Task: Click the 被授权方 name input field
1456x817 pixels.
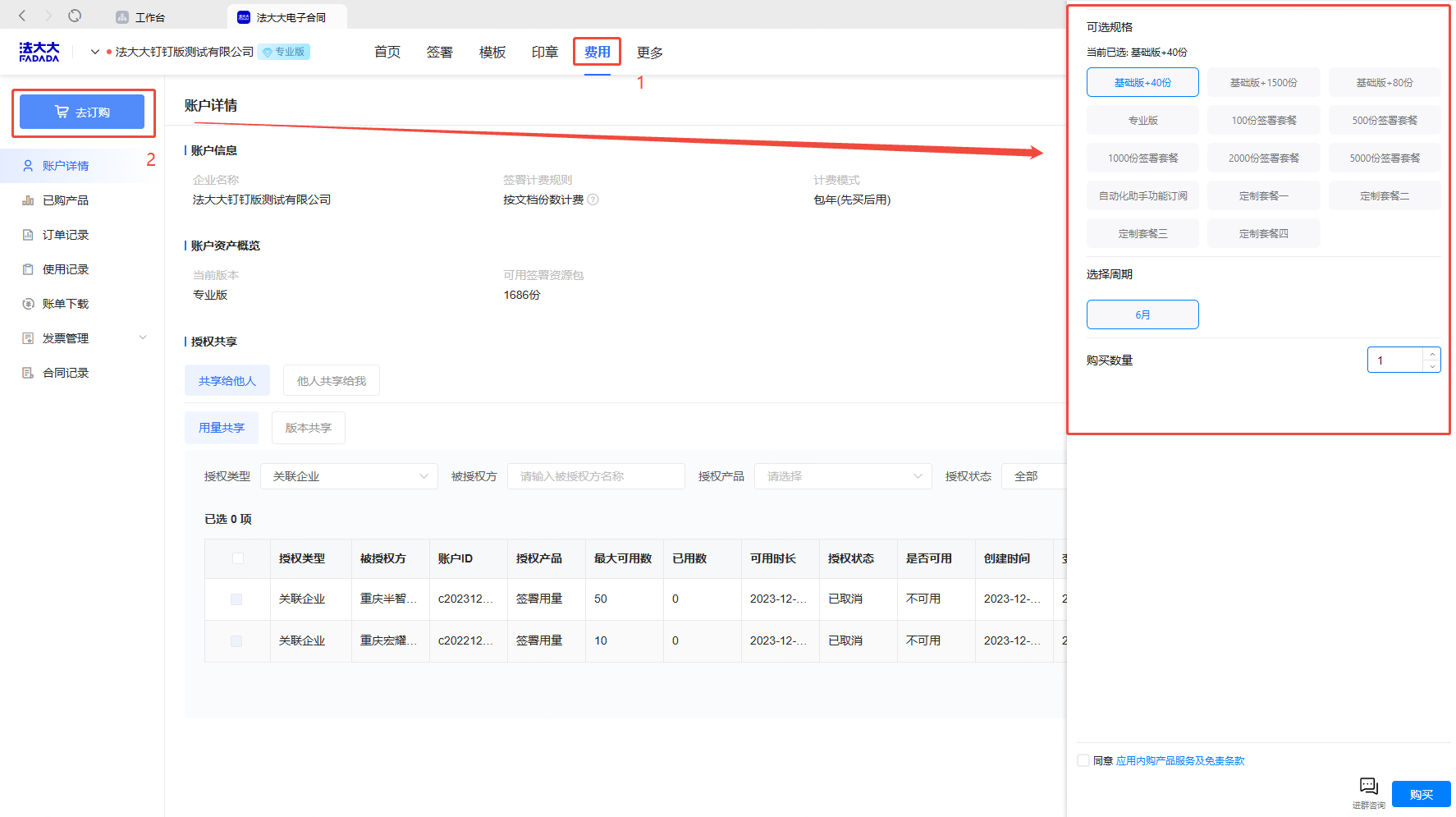Action: coord(596,476)
